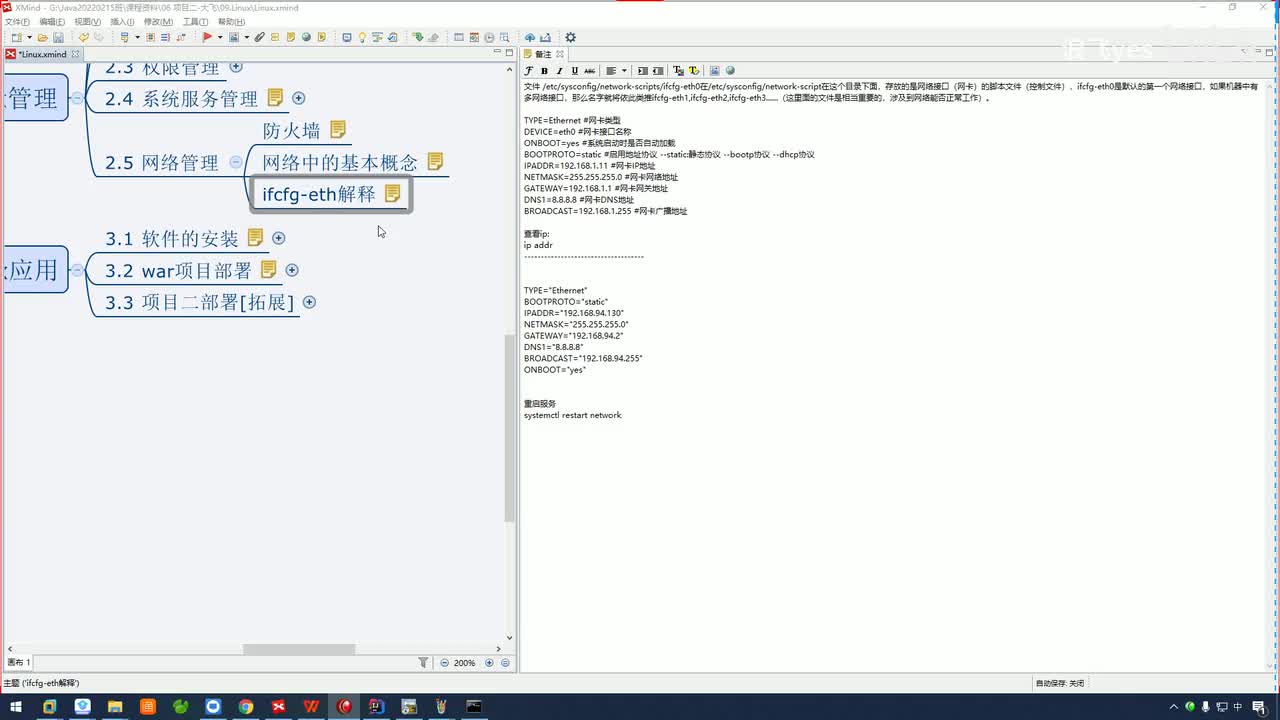The height and width of the screenshot is (720, 1280).
Task: Click the 200% zoom value
Action: pyautogui.click(x=465, y=663)
